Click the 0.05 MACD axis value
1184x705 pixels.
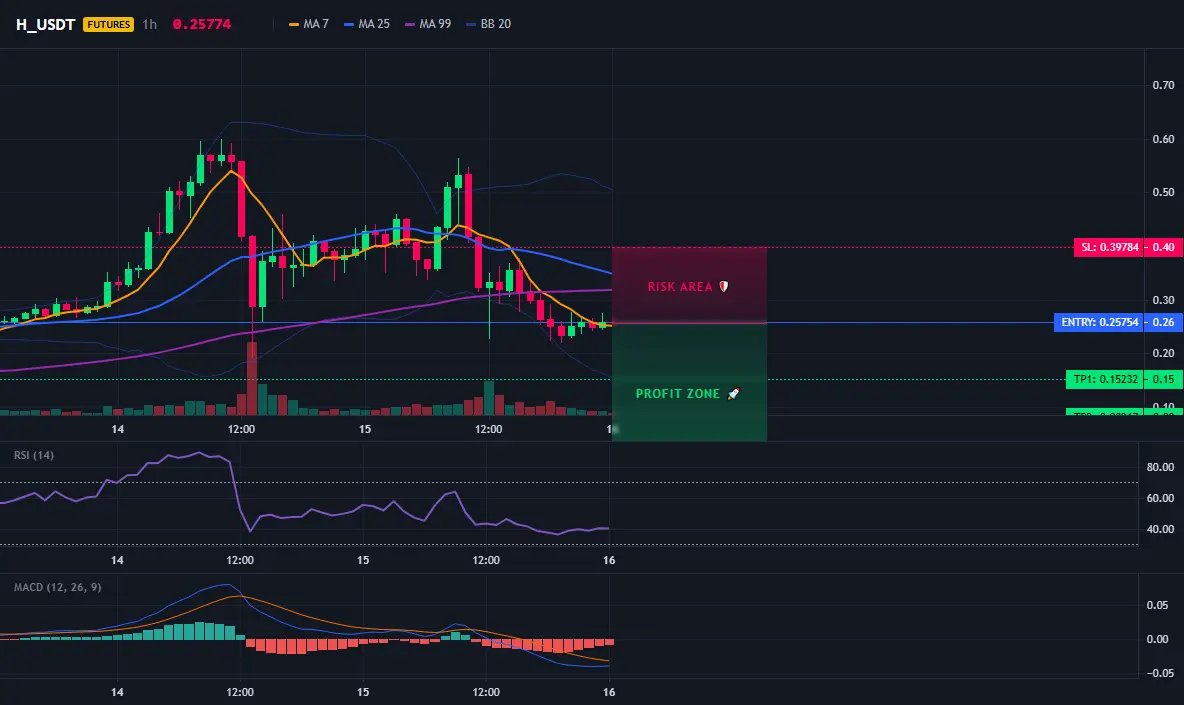(1158, 605)
